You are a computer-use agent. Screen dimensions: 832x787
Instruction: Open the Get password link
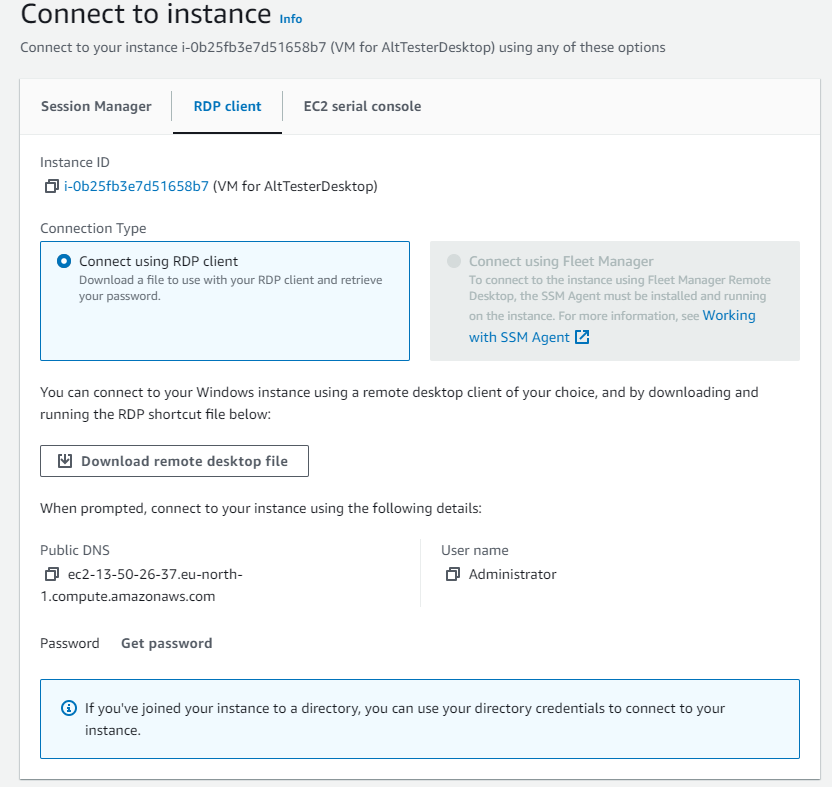166,643
